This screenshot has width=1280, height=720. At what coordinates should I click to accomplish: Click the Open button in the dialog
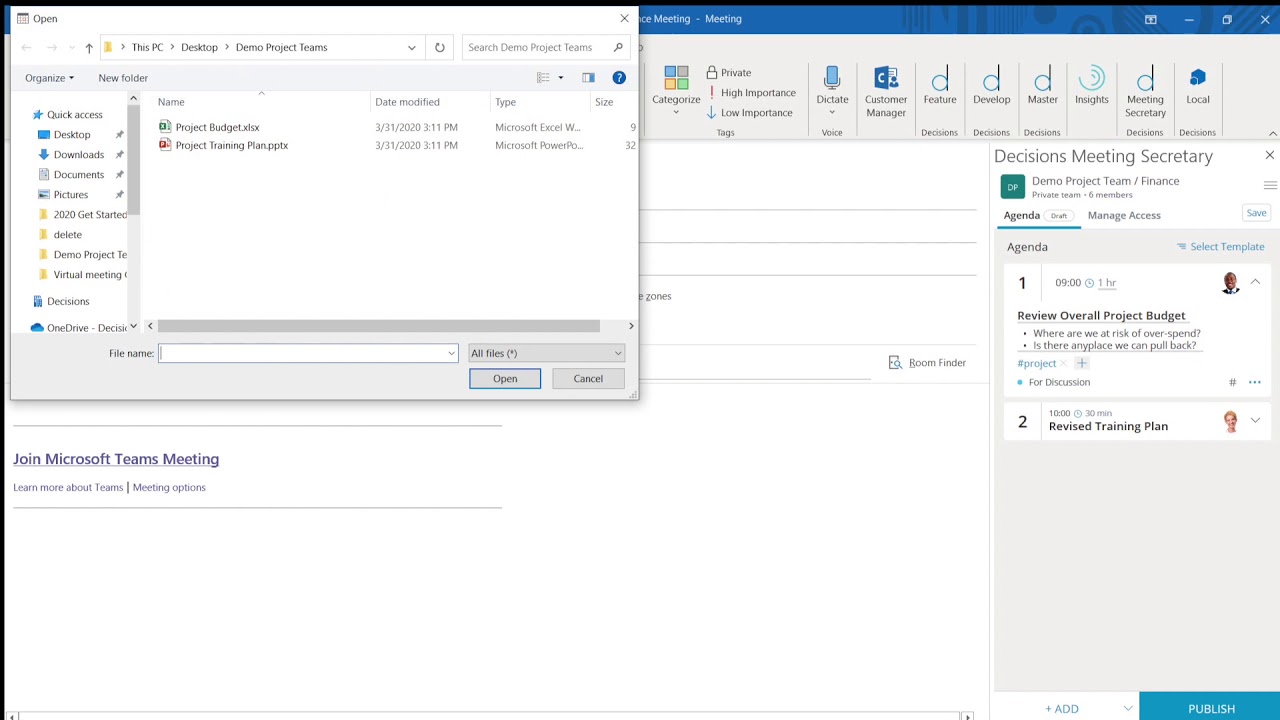coord(505,378)
